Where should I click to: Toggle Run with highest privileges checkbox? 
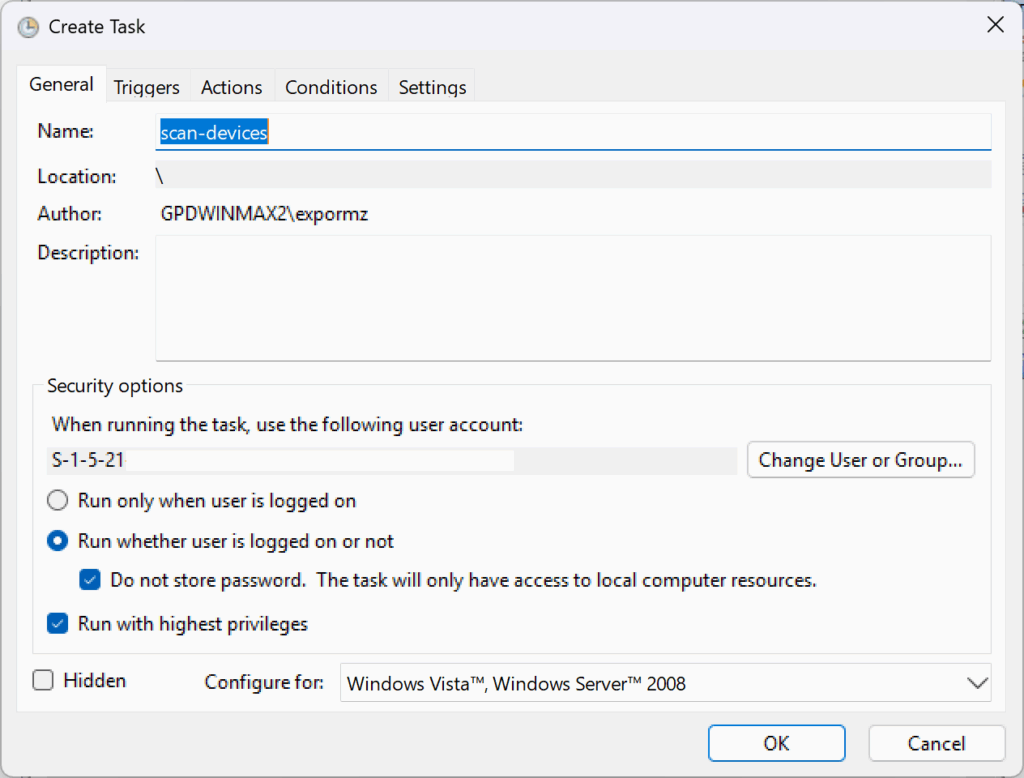(x=59, y=624)
